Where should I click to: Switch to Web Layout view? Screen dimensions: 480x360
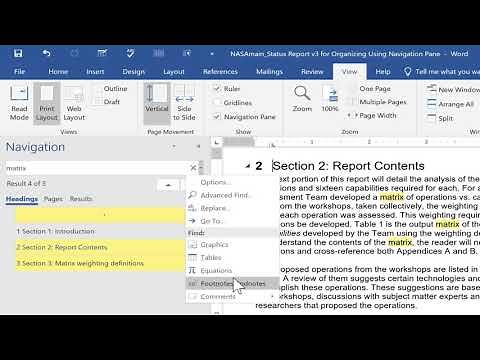[x=74, y=103]
